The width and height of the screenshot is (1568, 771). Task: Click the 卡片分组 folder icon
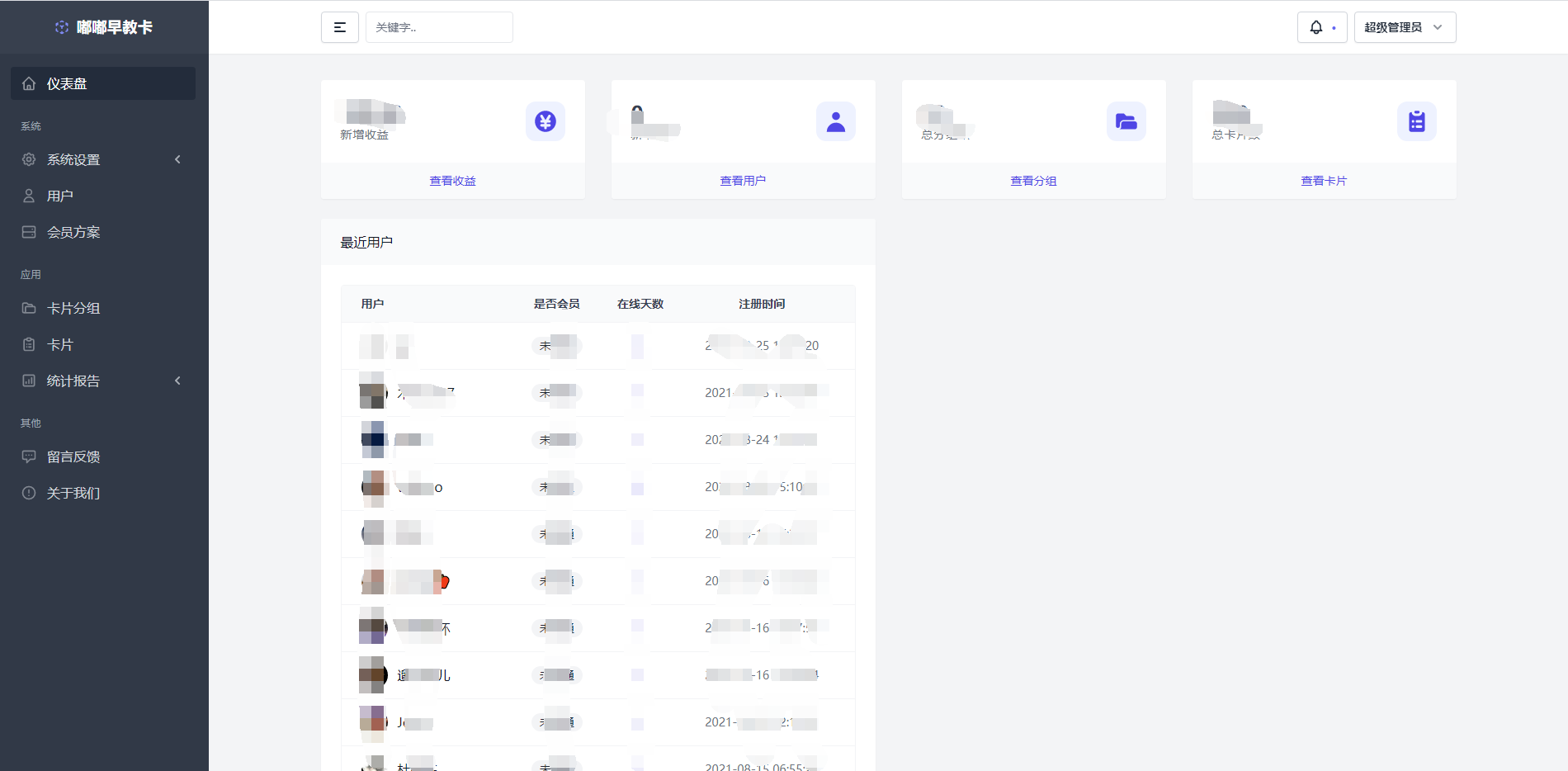coord(30,307)
